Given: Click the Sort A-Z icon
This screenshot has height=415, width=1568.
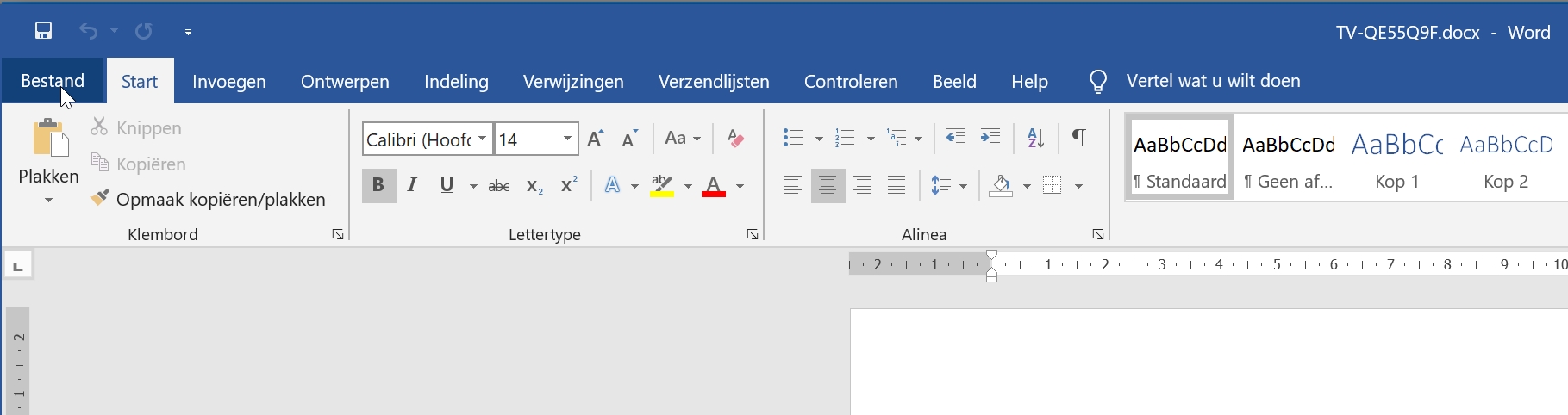Looking at the screenshot, I should coord(1035,138).
